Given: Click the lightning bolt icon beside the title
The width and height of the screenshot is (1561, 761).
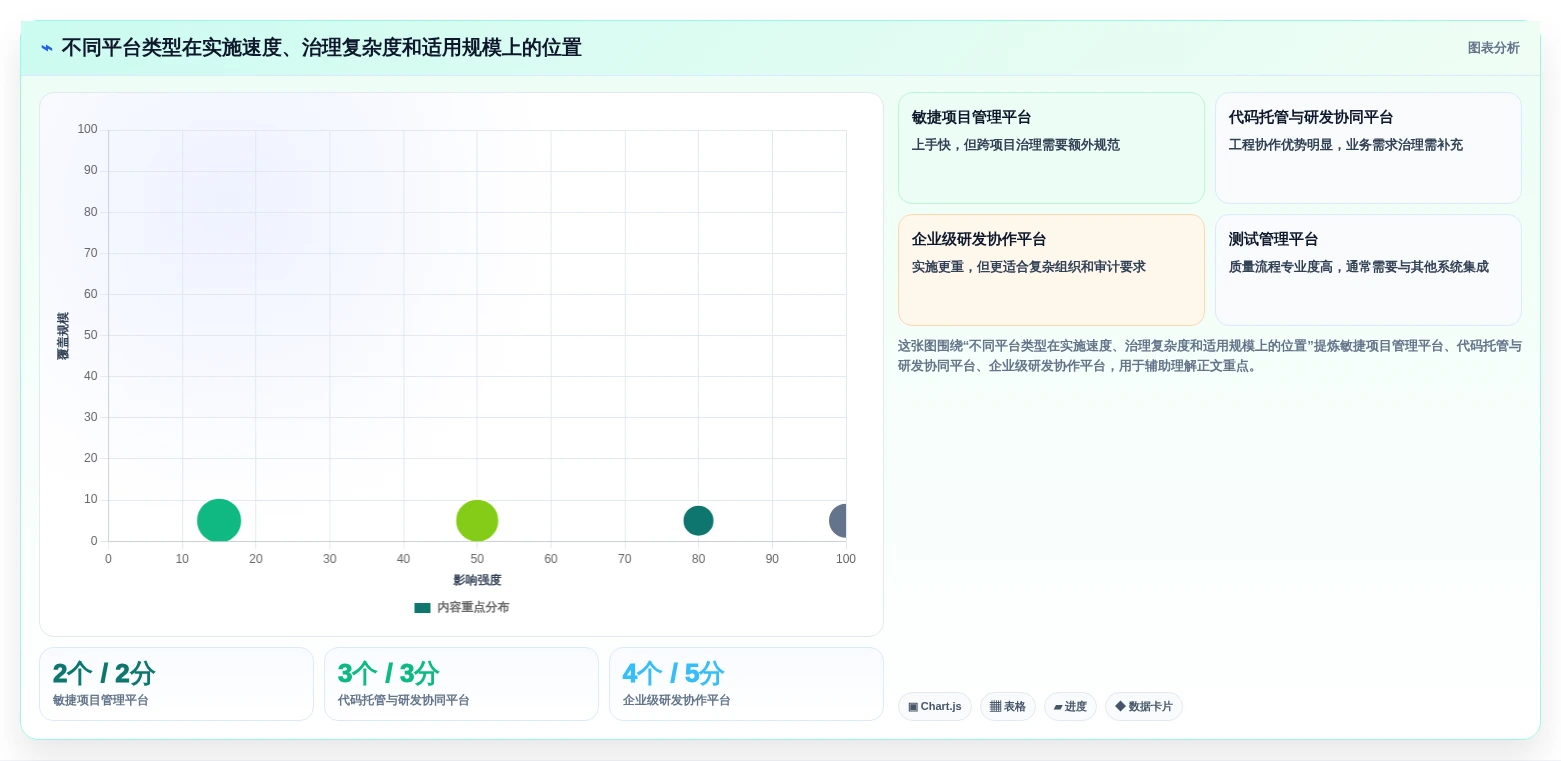Looking at the screenshot, I should click(46, 48).
